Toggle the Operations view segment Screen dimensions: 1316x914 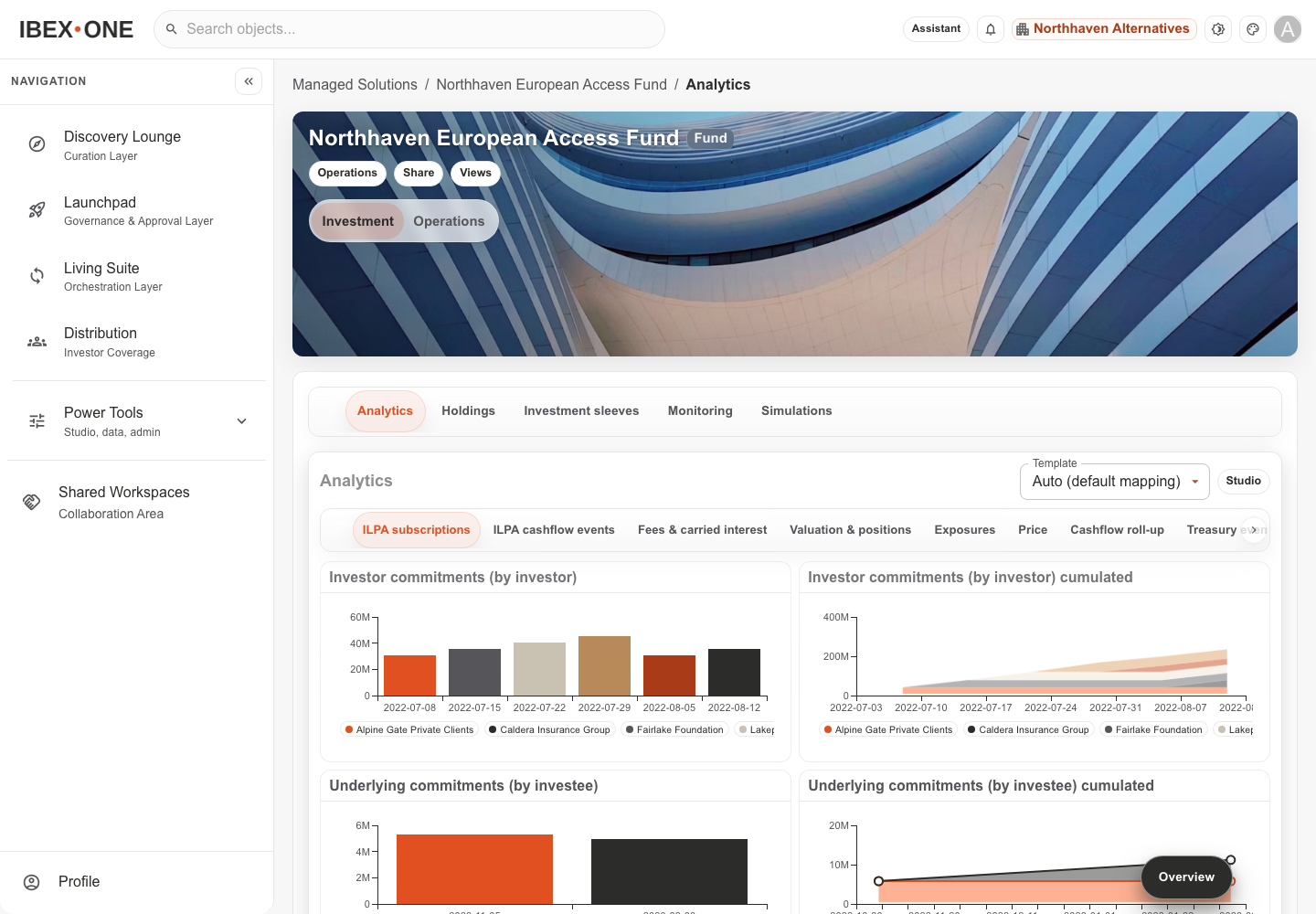click(x=449, y=221)
